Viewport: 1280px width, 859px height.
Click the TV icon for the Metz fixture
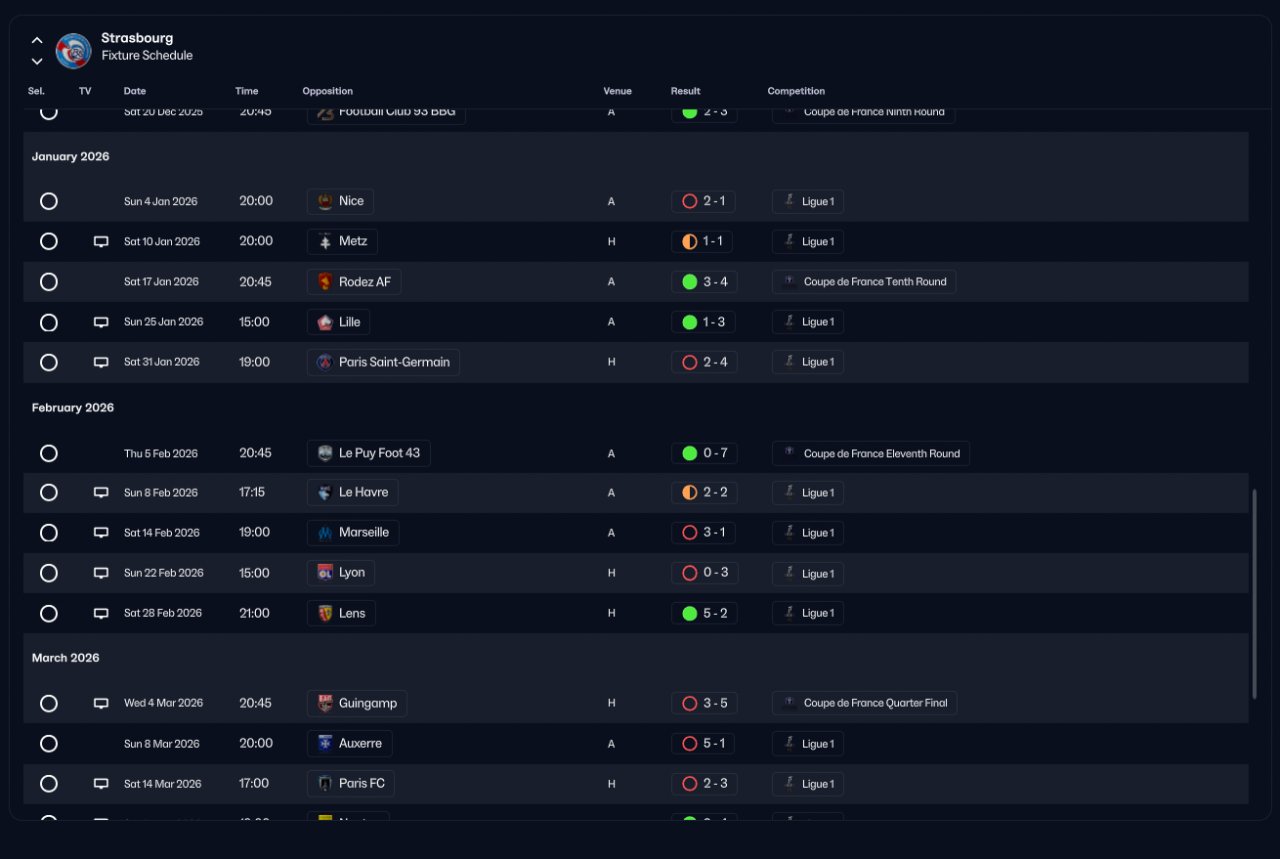tap(101, 242)
